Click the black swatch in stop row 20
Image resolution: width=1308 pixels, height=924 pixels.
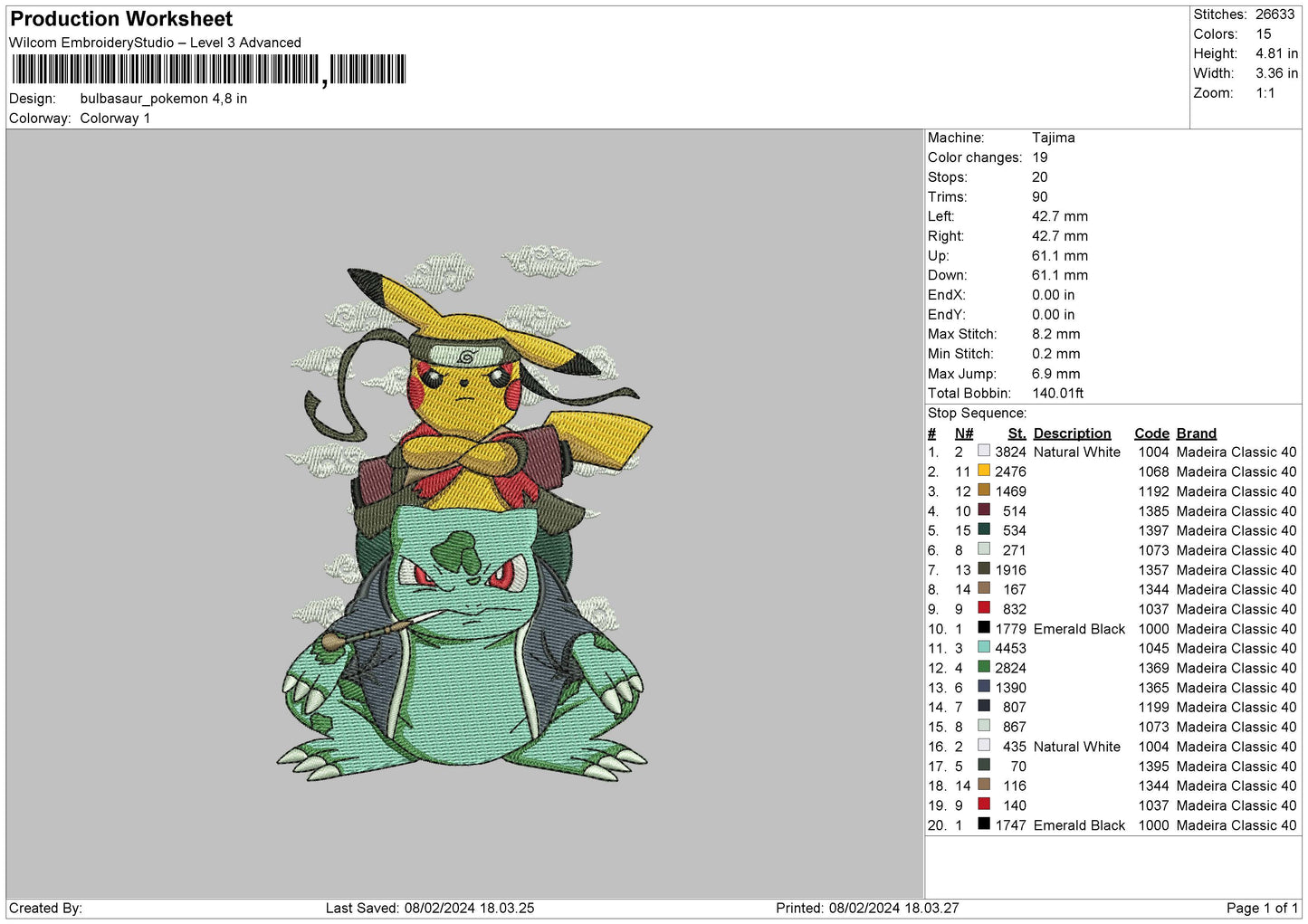[984, 824]
